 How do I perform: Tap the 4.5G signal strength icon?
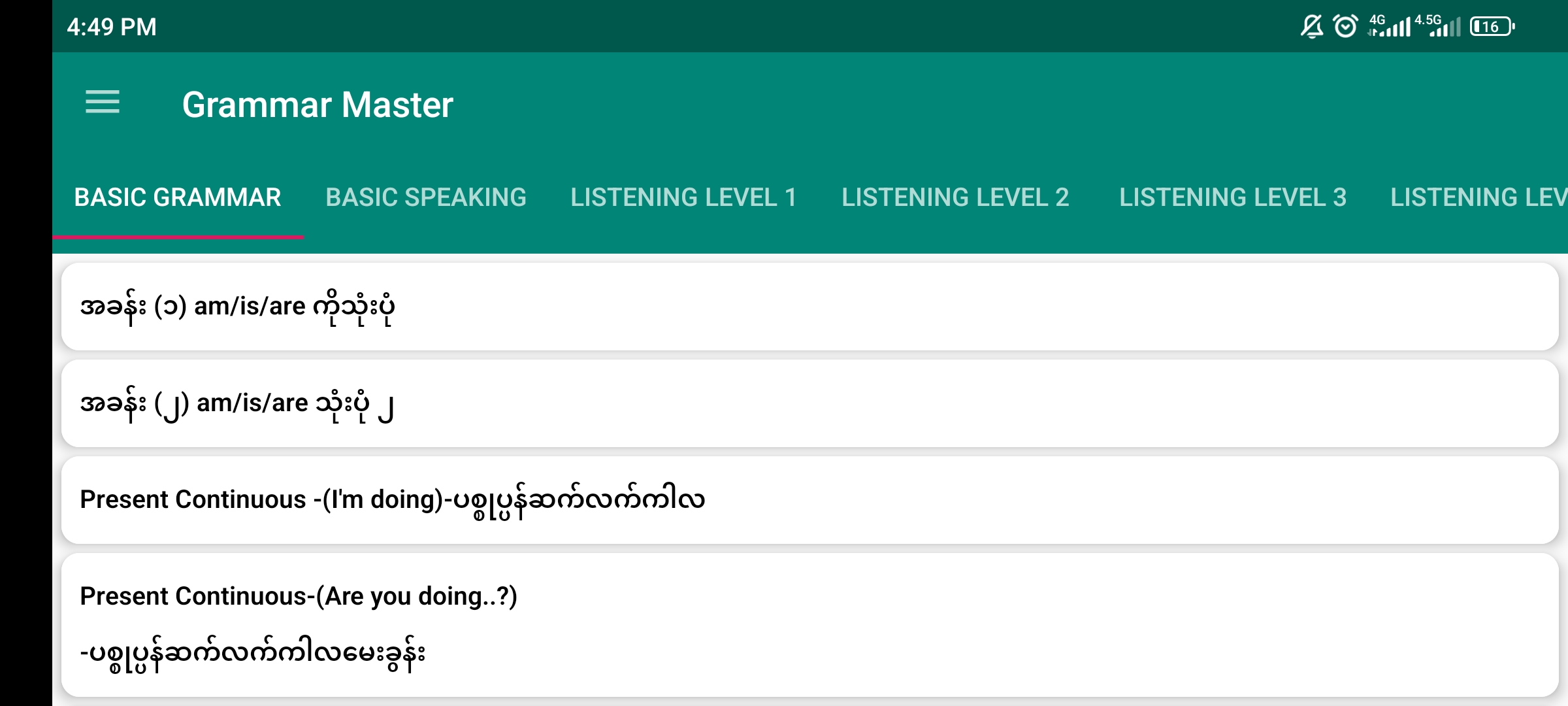[x=1437, y=26]
